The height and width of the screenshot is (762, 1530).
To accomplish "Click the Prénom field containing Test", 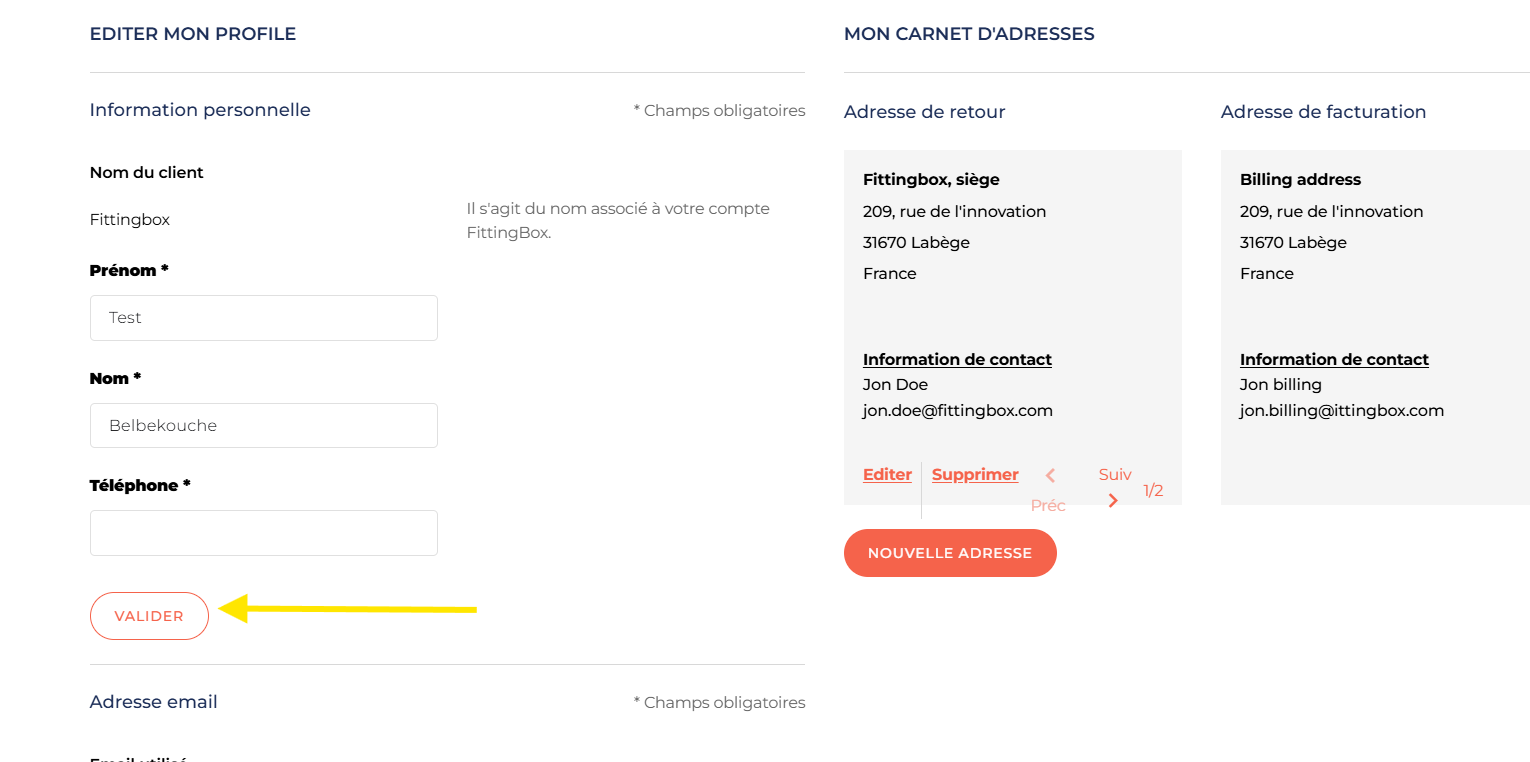I will click(x=263, y=318).
